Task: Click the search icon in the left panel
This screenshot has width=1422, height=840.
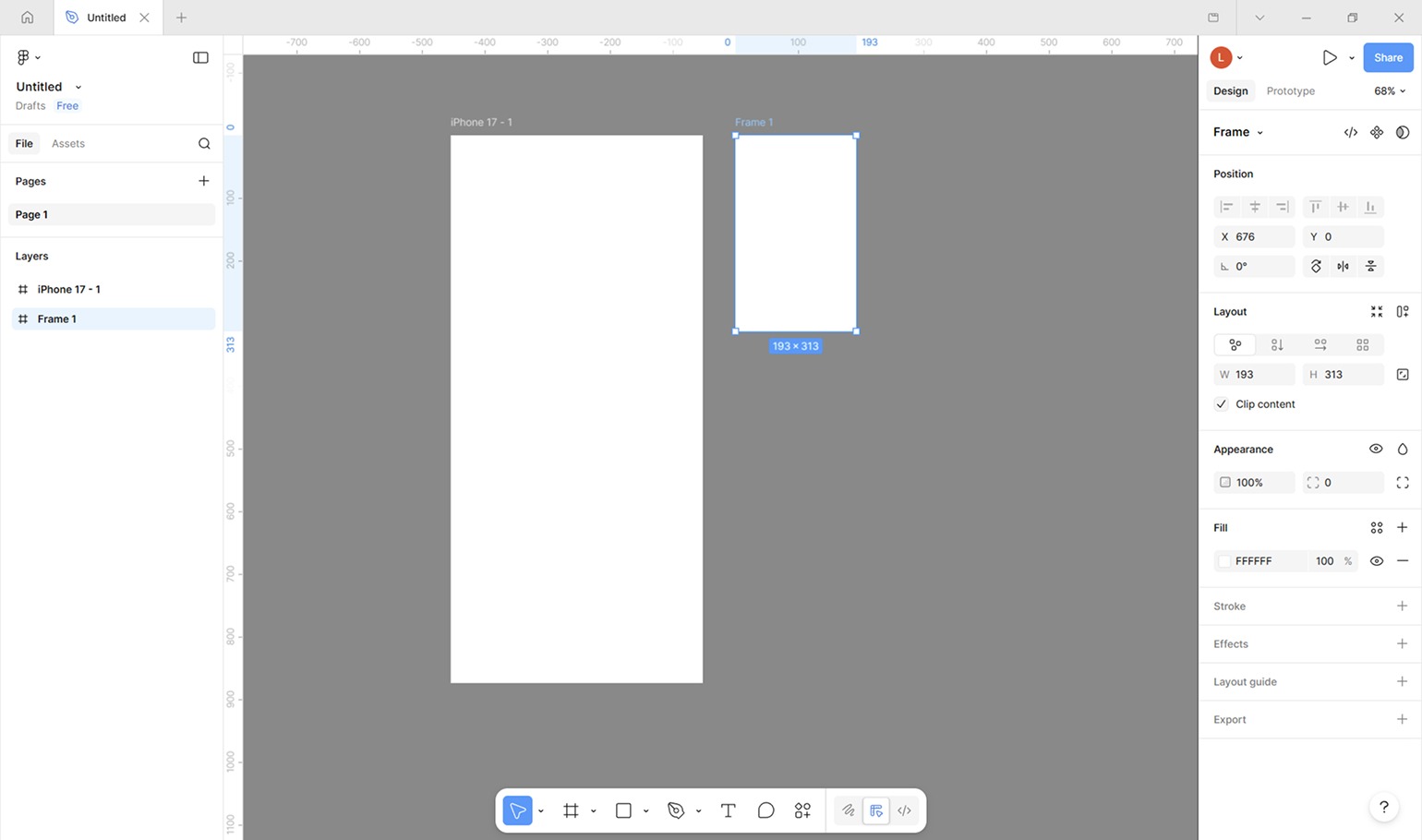Action: coord(204,144)
